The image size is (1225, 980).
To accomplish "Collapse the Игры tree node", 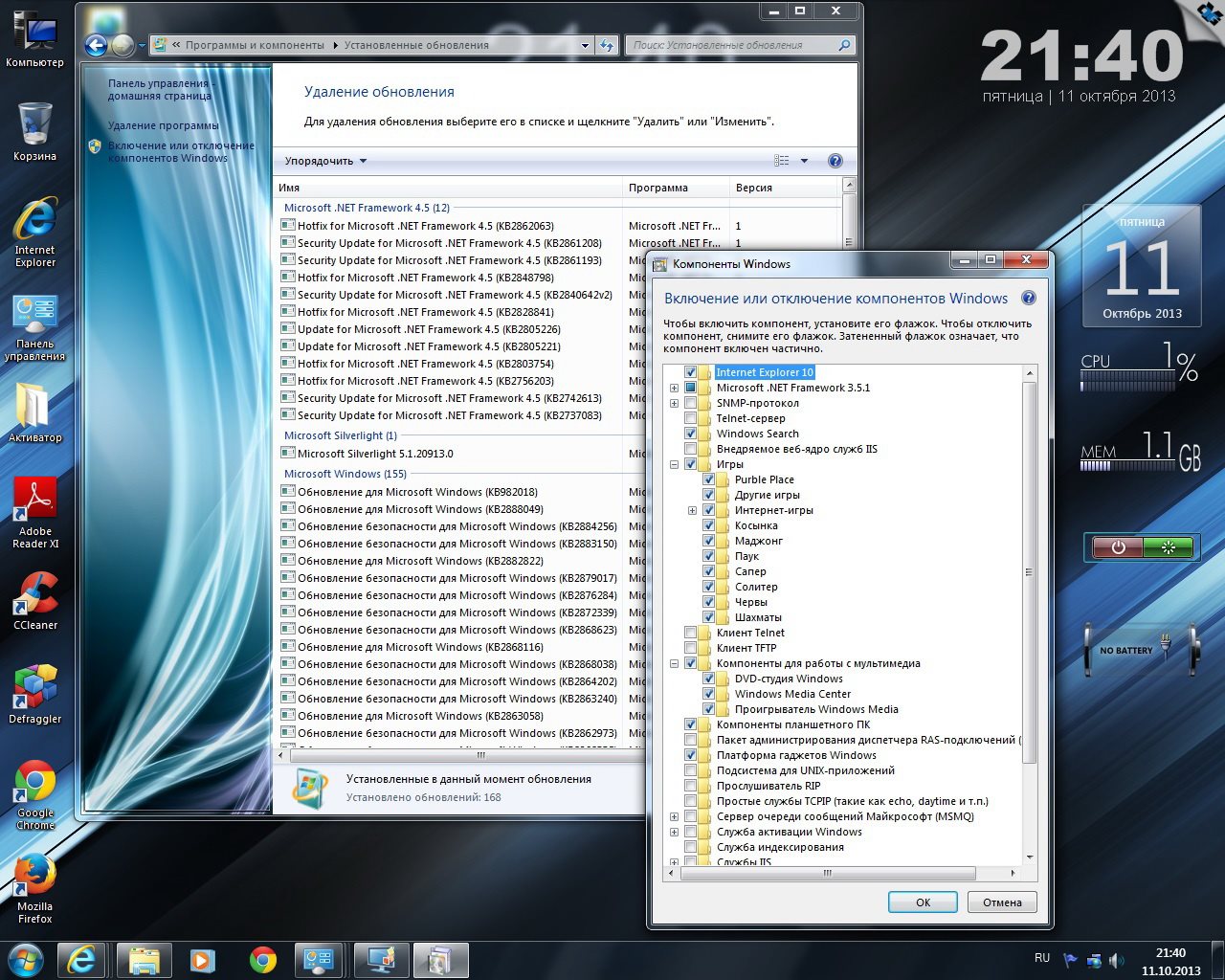I will 674,464.
